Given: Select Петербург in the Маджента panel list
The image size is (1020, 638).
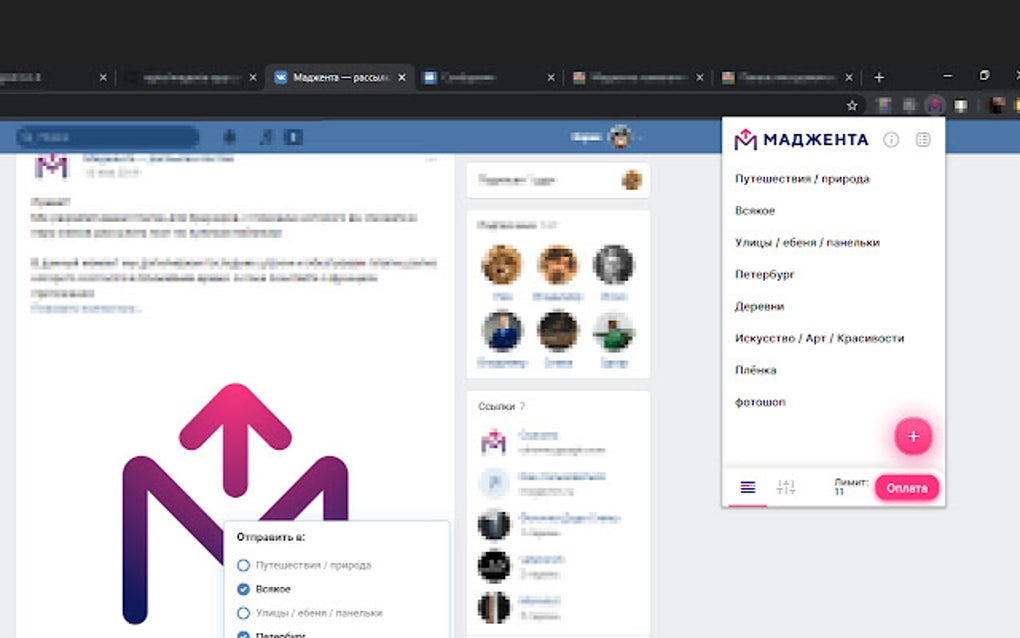Looking at the screenshot, I should pyautogui.click(x=764, y=274).
